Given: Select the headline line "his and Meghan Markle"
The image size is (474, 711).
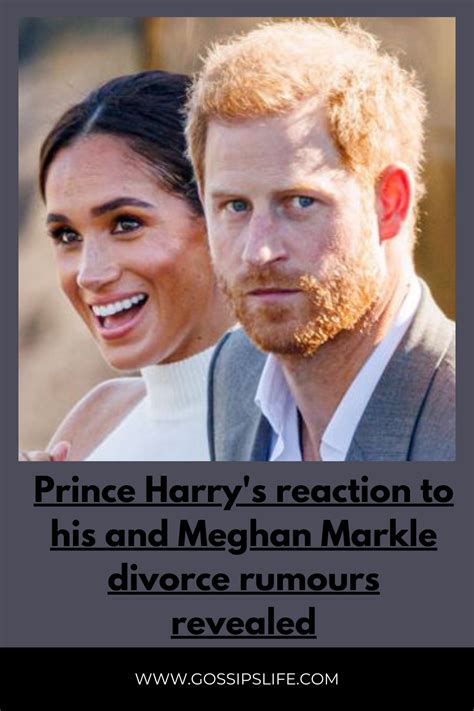Looking at the screenshot, I should point(244,536).
